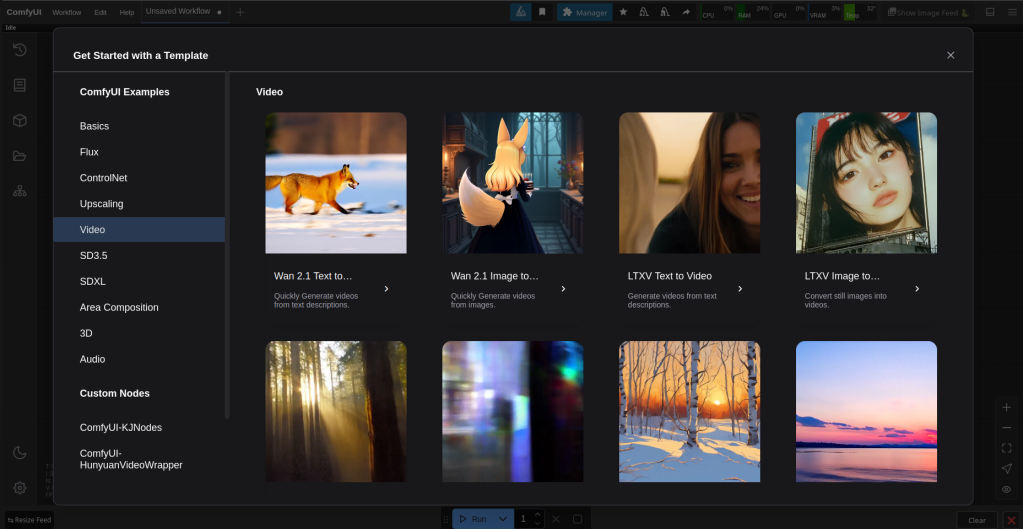Screen dimensions: 1023x529
Task: Open the Workflow menu
Action: [x=66, y=12]
